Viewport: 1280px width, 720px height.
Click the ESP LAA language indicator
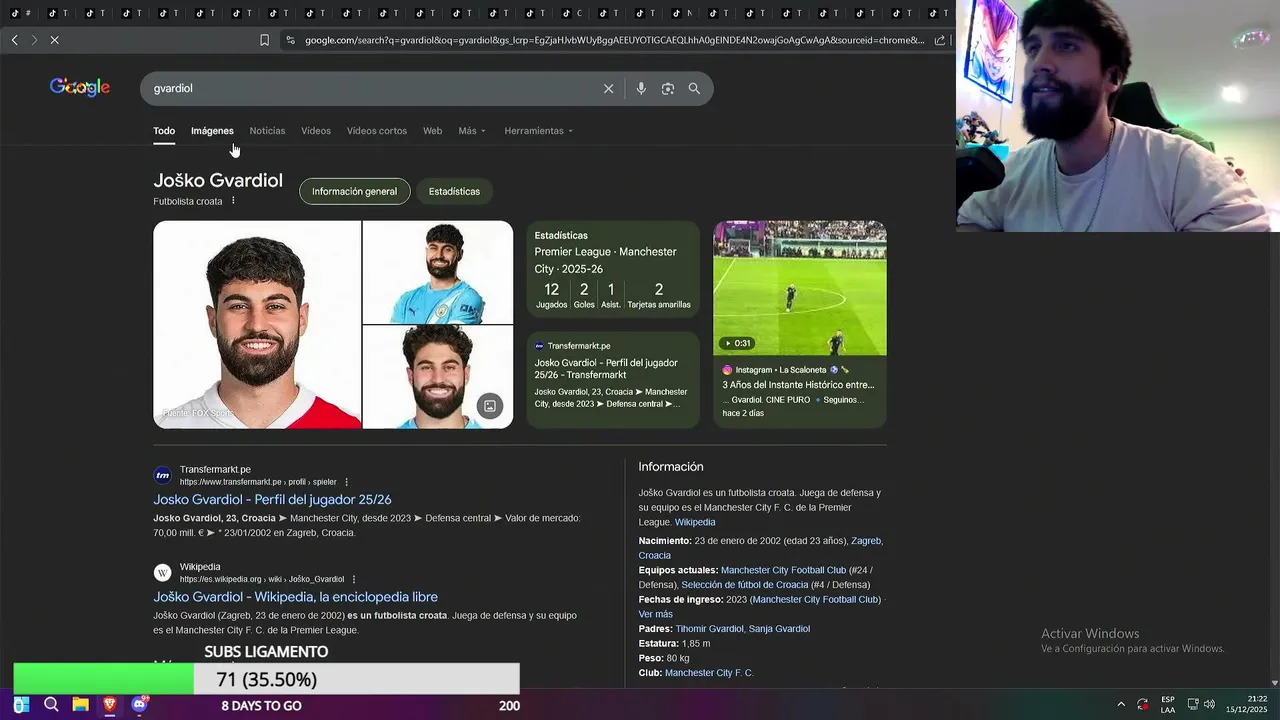coord(1168,705)
